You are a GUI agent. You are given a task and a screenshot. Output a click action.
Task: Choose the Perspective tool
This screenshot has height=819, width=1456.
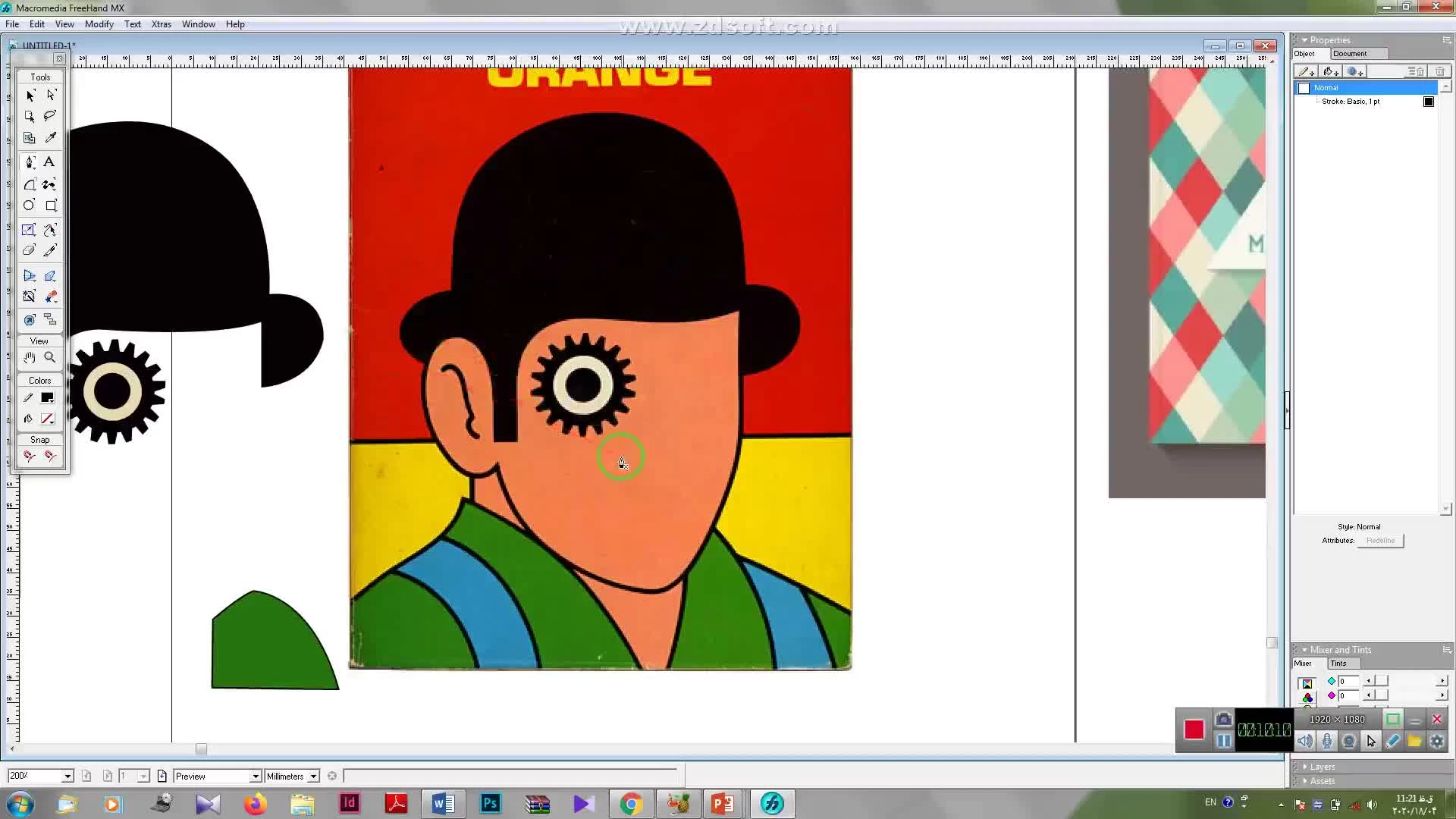coord(30,276)
